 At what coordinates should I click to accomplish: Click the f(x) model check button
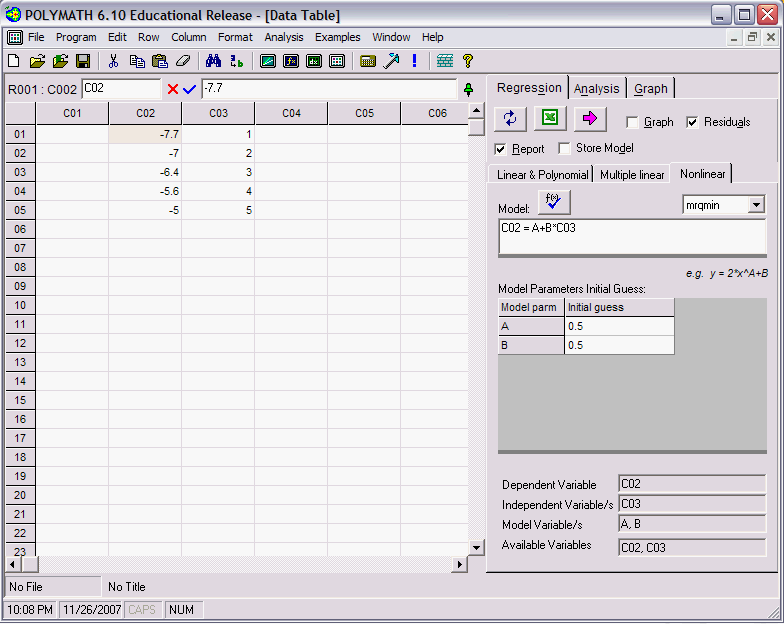(553, 203)
